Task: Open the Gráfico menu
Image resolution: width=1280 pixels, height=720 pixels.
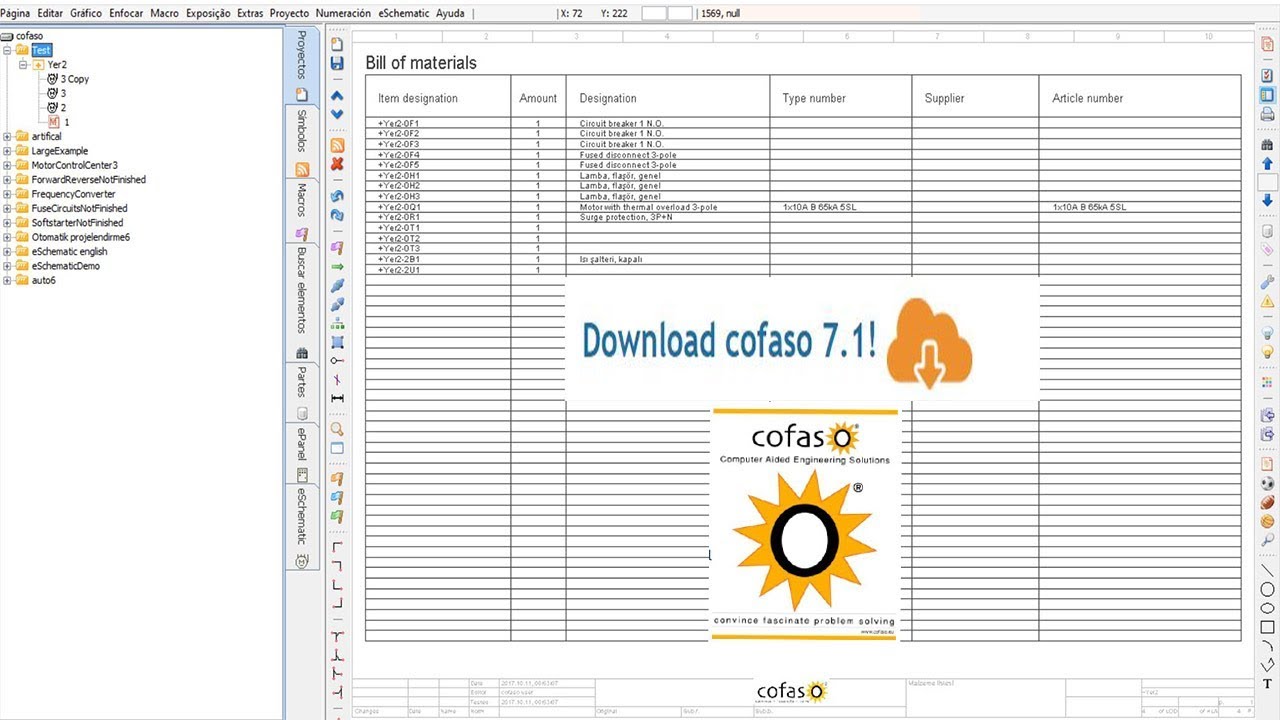Action: point(86,14)
